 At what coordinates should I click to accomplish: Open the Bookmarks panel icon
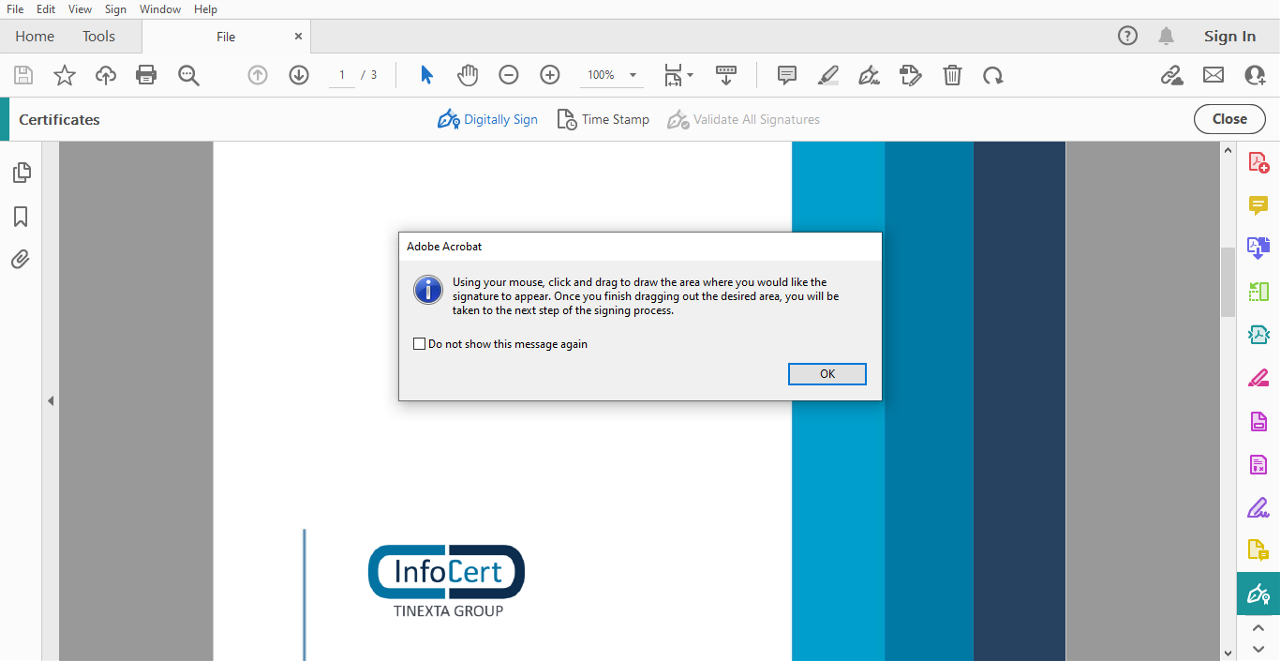point(20,217)
